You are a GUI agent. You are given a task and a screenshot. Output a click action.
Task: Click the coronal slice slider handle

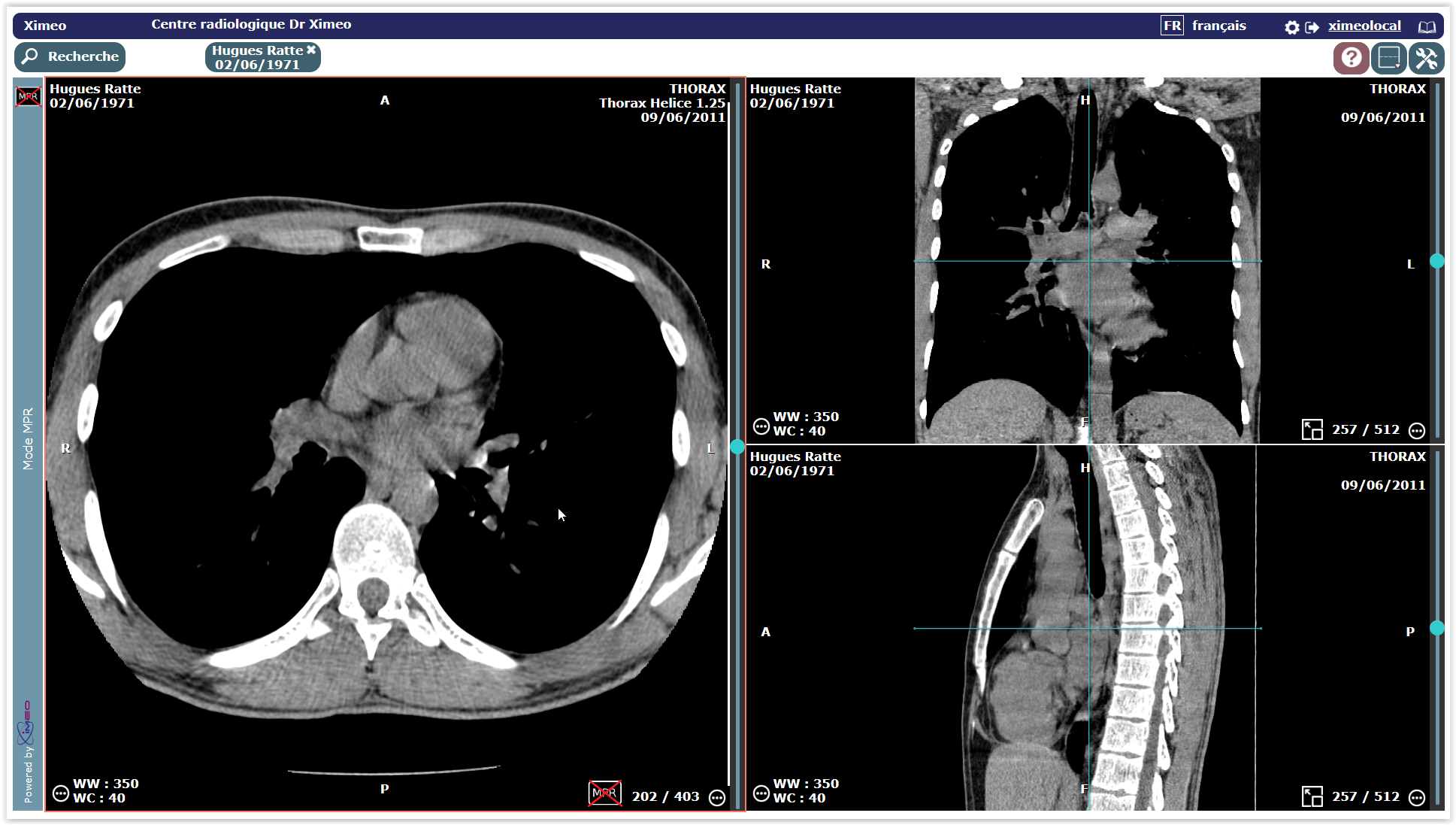(1437, 261)
